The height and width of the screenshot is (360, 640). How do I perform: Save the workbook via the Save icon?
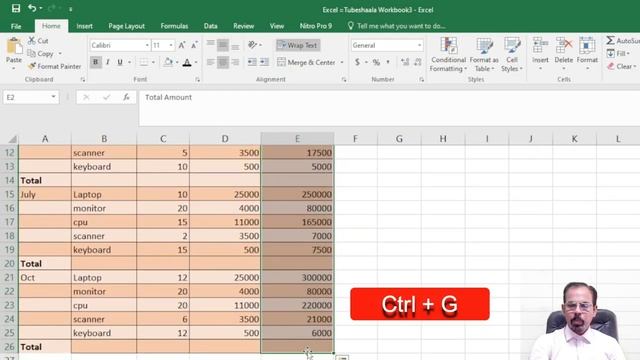[16, 8]
